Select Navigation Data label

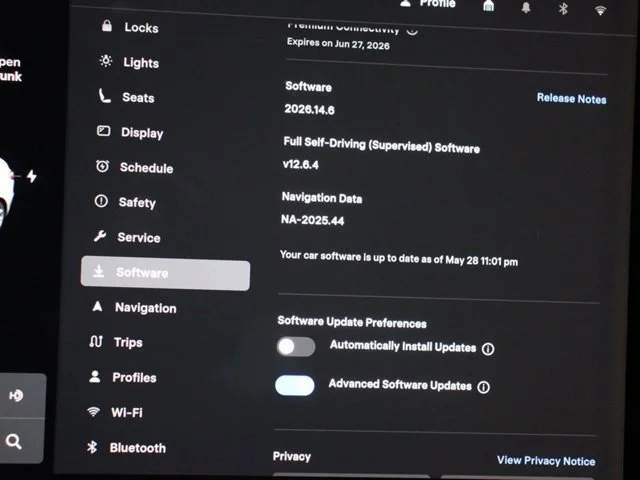pyautogui.click(x=322, y=198)
